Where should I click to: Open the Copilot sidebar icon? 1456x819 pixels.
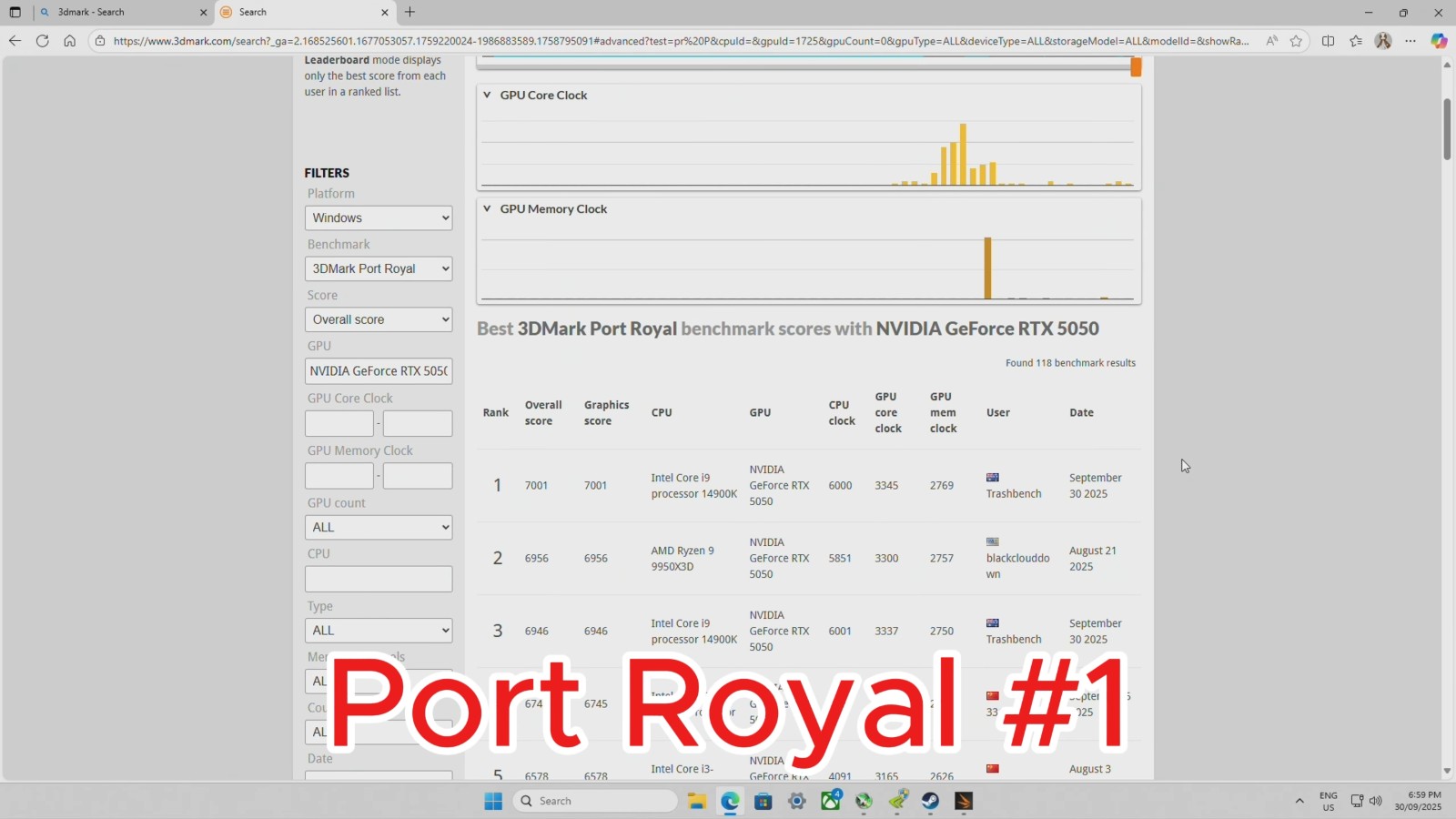click(1438, 41)
